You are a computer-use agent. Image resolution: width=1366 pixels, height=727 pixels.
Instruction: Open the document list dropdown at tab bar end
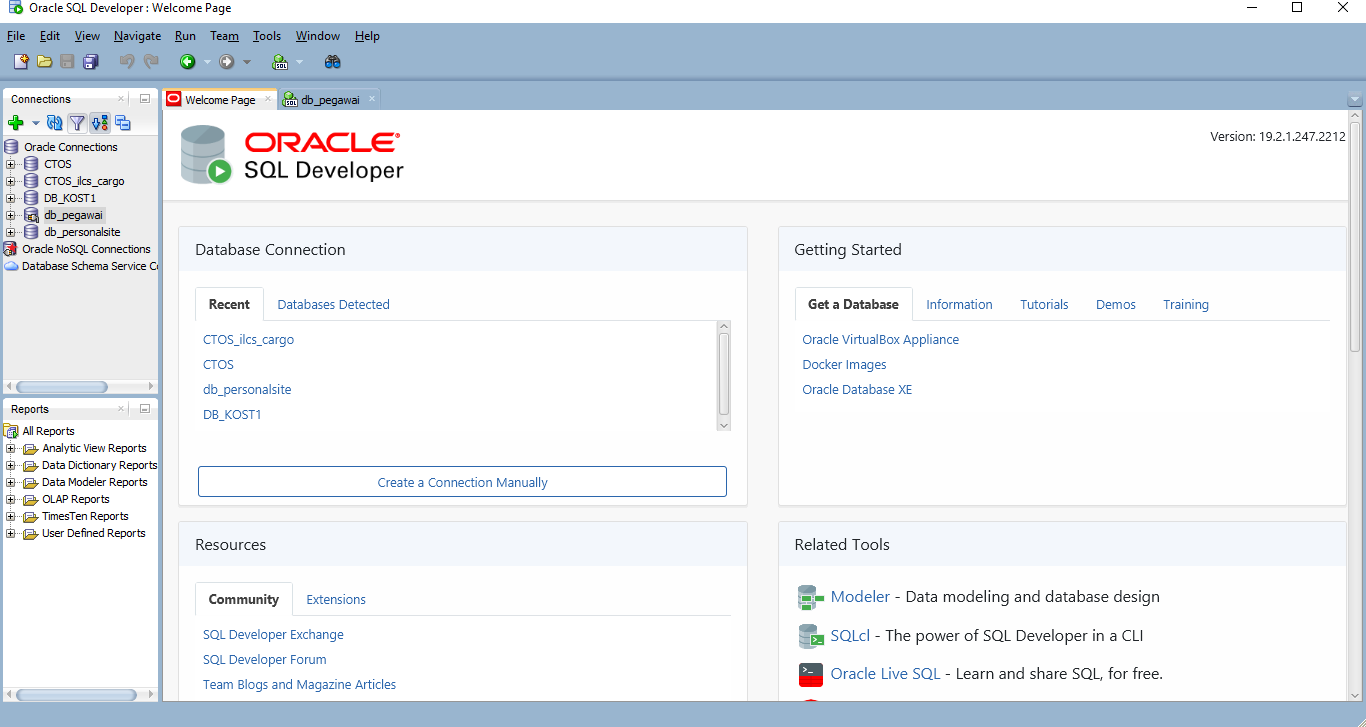tap(1355, 100)
